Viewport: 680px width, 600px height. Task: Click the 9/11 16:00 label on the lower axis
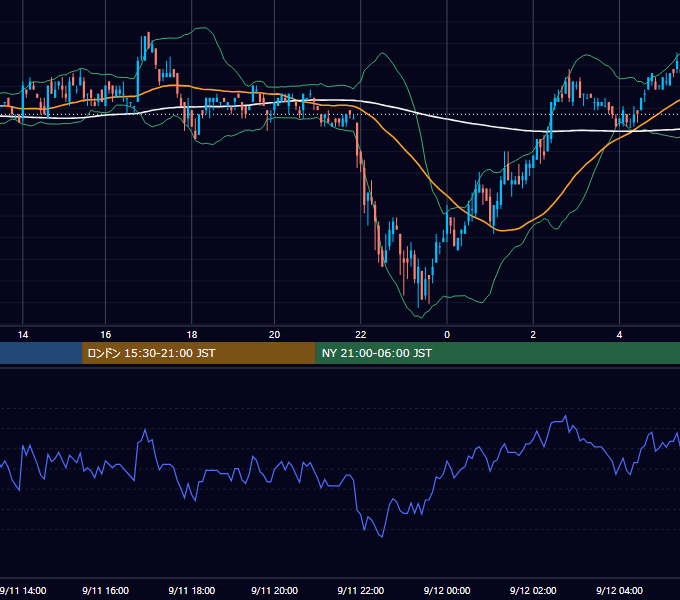(105, 590)
